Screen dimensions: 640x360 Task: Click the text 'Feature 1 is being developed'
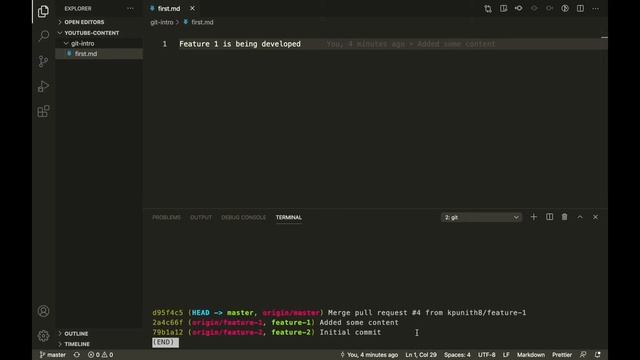coord(240,44)
